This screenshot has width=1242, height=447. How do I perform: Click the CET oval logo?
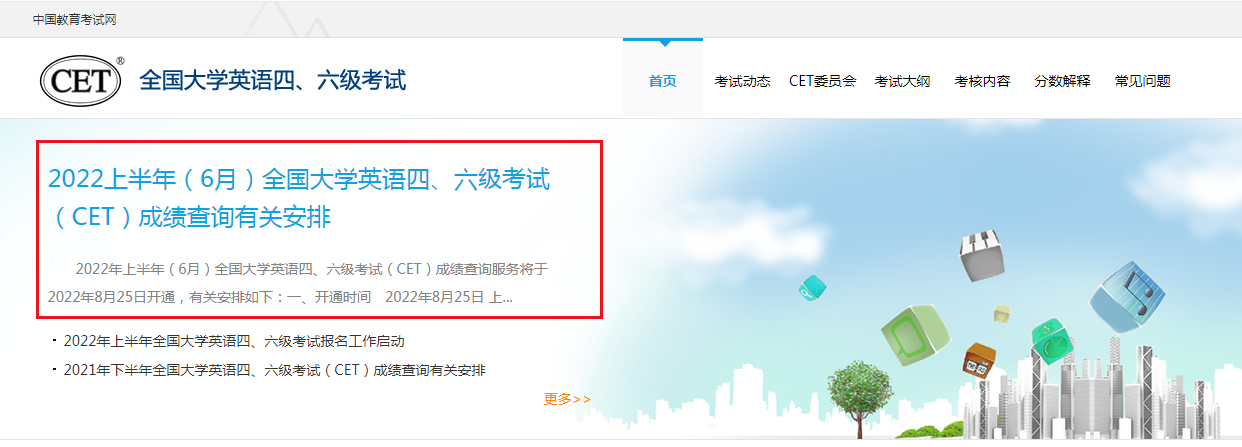[82, 81]
